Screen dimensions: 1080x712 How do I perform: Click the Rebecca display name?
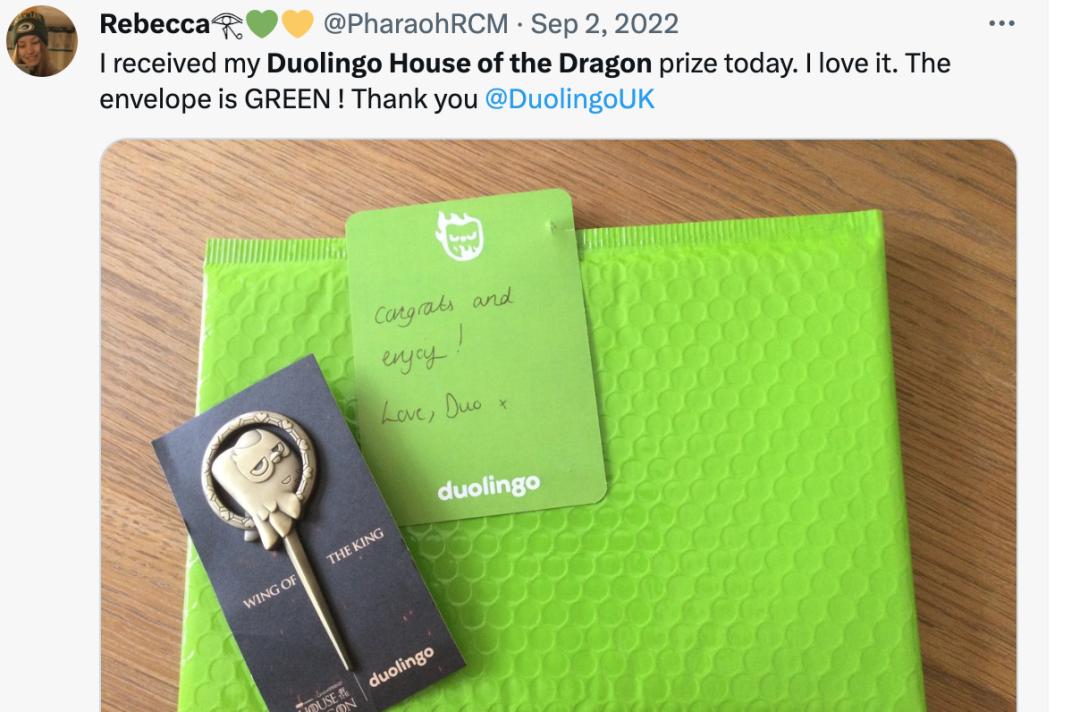point(154,24)
